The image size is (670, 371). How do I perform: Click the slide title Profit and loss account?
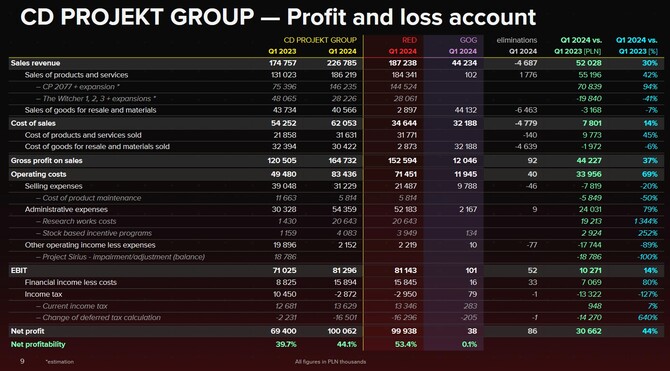(x=411, y=17)
